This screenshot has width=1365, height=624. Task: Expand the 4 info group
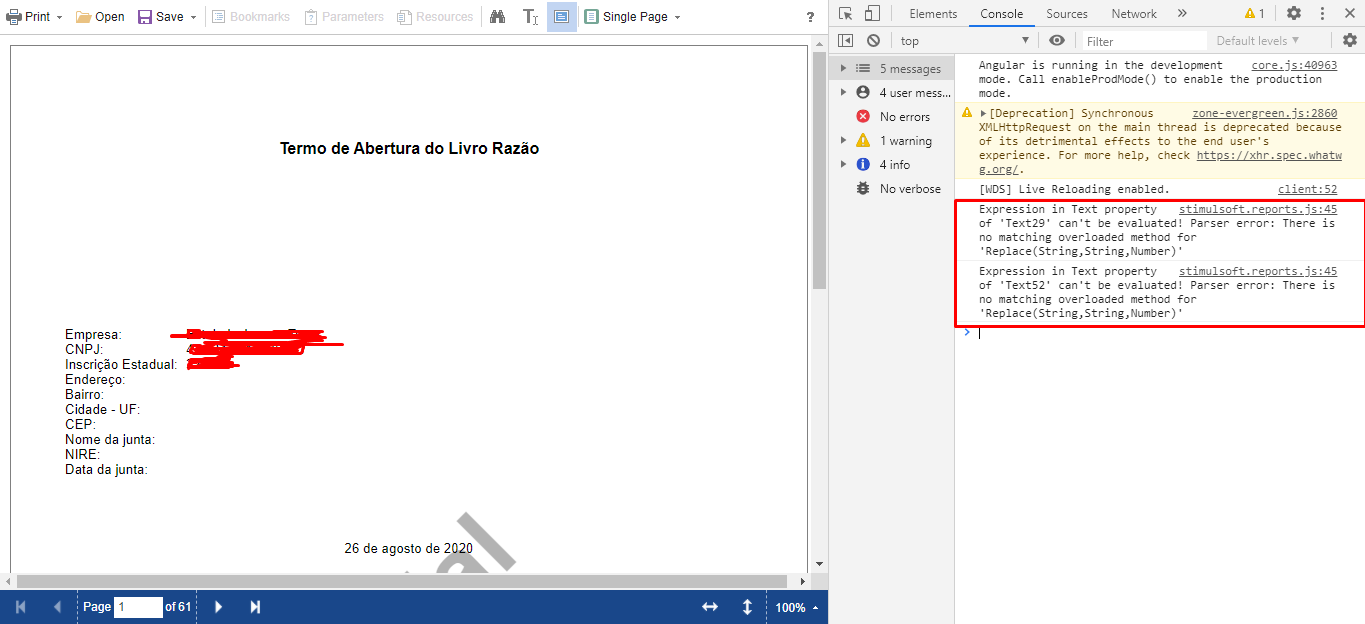coord(843,165)
